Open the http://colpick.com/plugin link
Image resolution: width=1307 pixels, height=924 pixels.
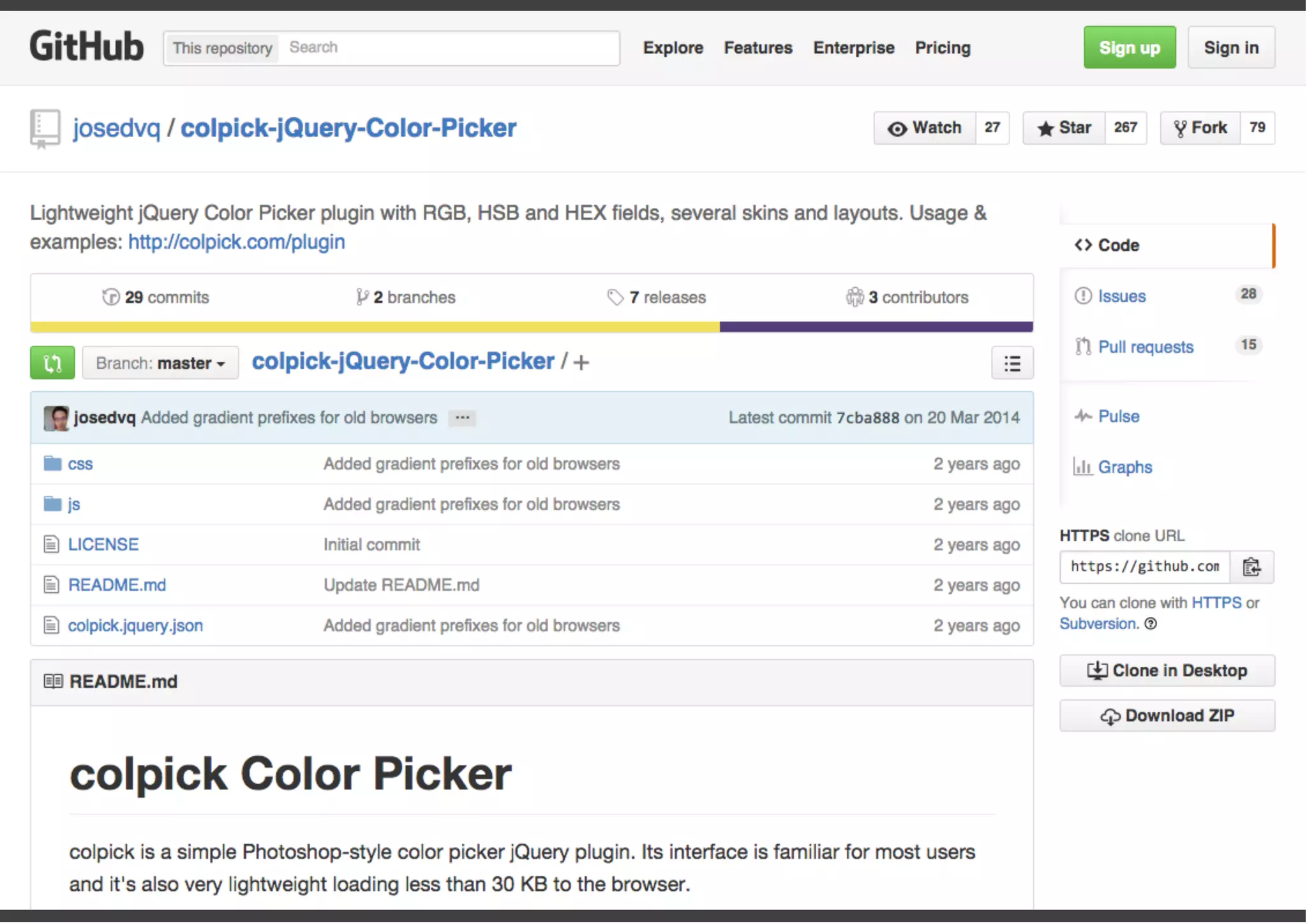pyautogui.click(x=237, y=242)
